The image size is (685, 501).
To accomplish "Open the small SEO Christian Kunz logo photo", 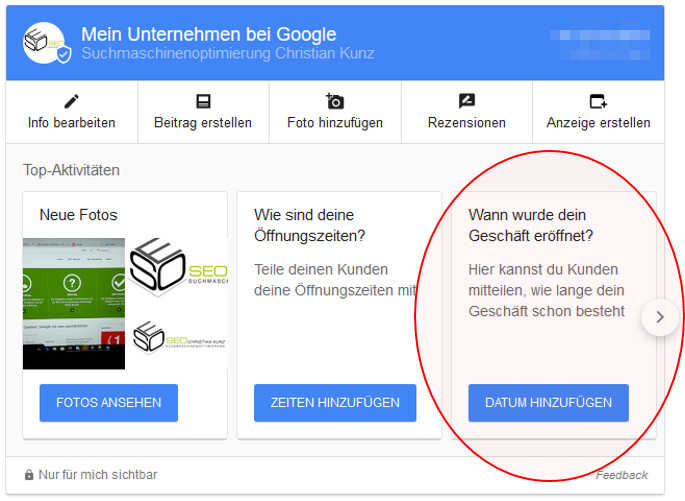I will click(179, 337).
